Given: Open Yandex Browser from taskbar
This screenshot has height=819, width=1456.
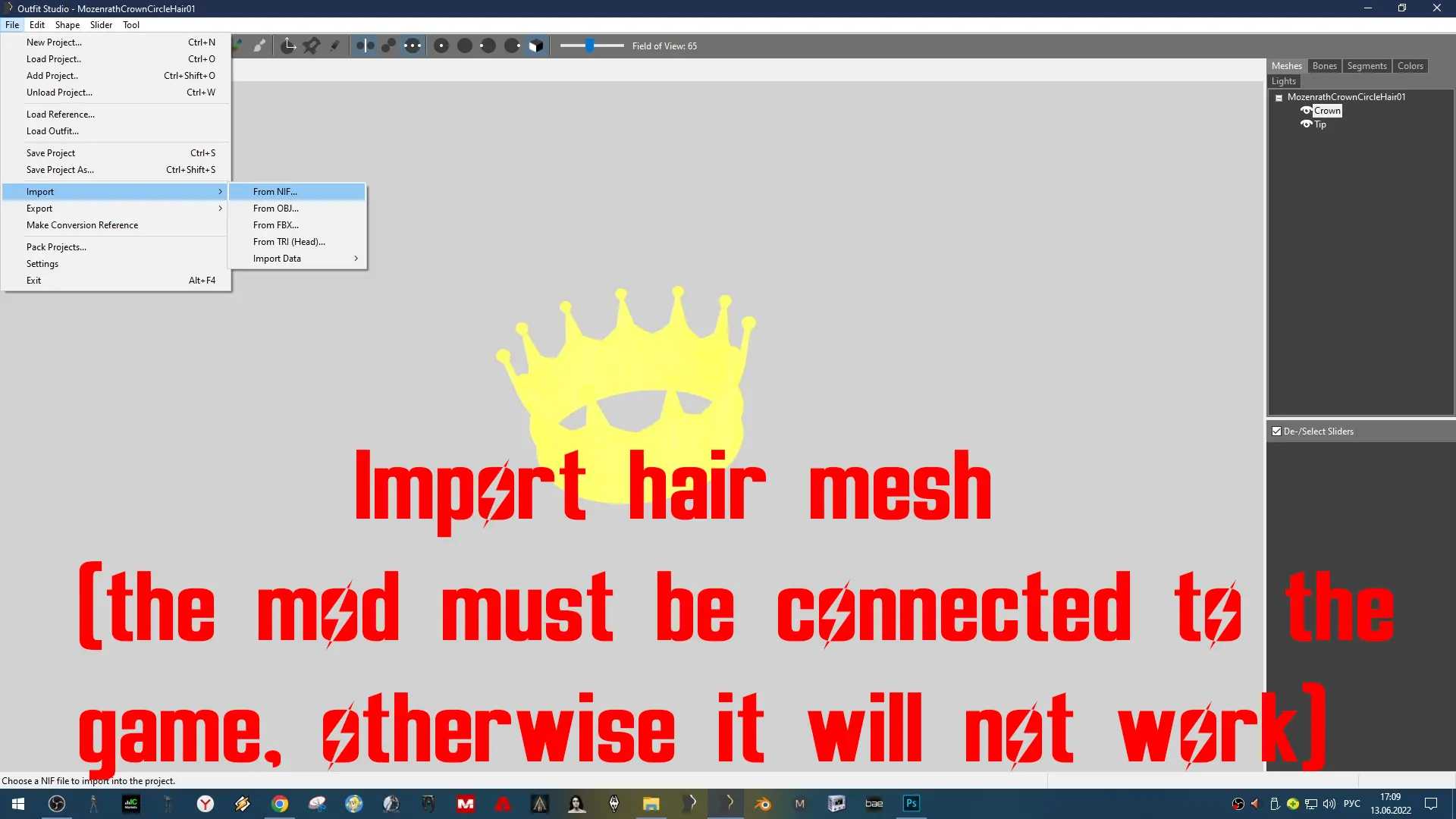Looking at the screenshot, I should (206, 804).
